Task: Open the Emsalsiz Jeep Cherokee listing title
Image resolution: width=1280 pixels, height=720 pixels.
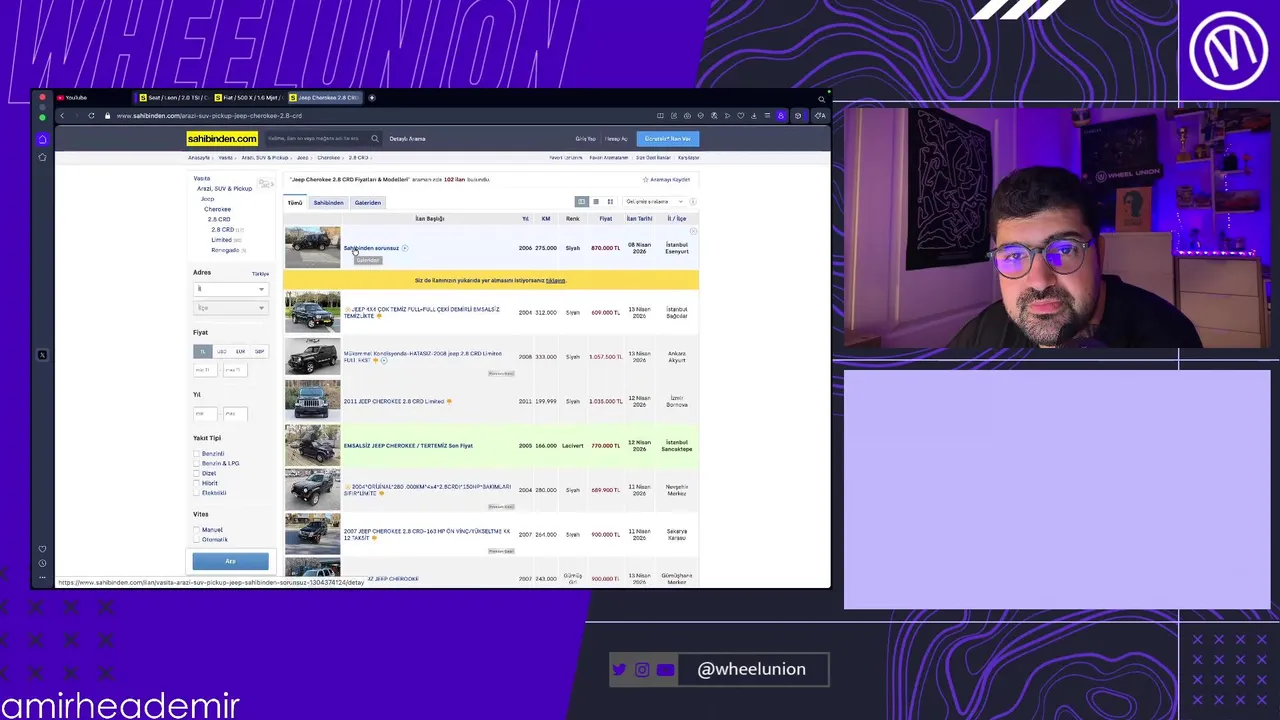Action: [x=408, y=446]
